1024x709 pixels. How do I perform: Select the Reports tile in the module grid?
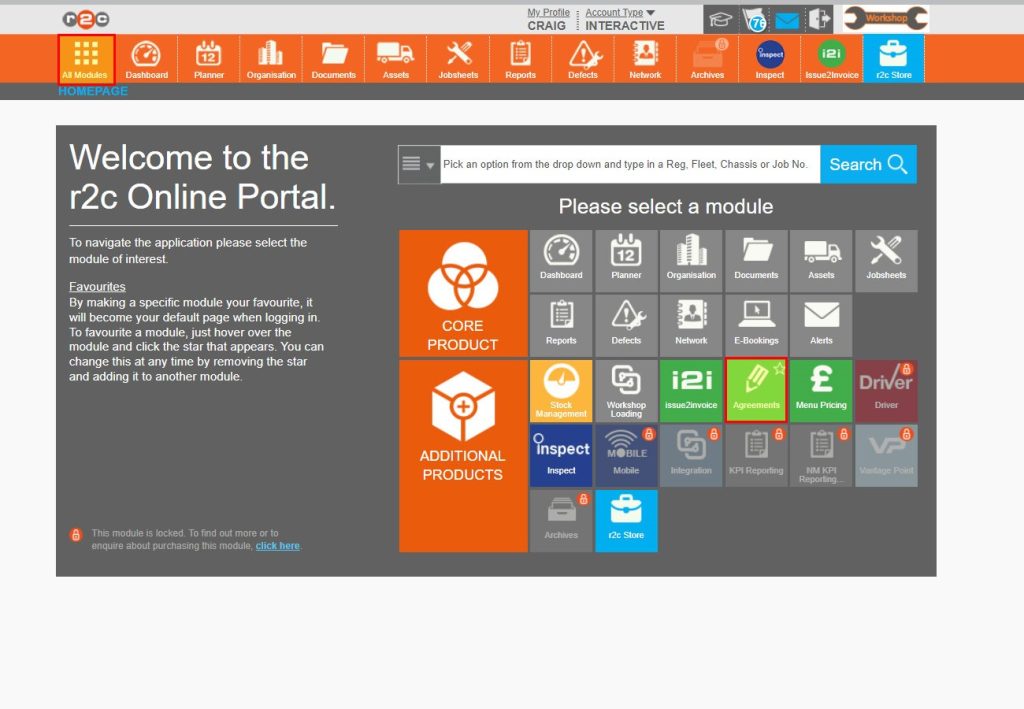point(561,325)
